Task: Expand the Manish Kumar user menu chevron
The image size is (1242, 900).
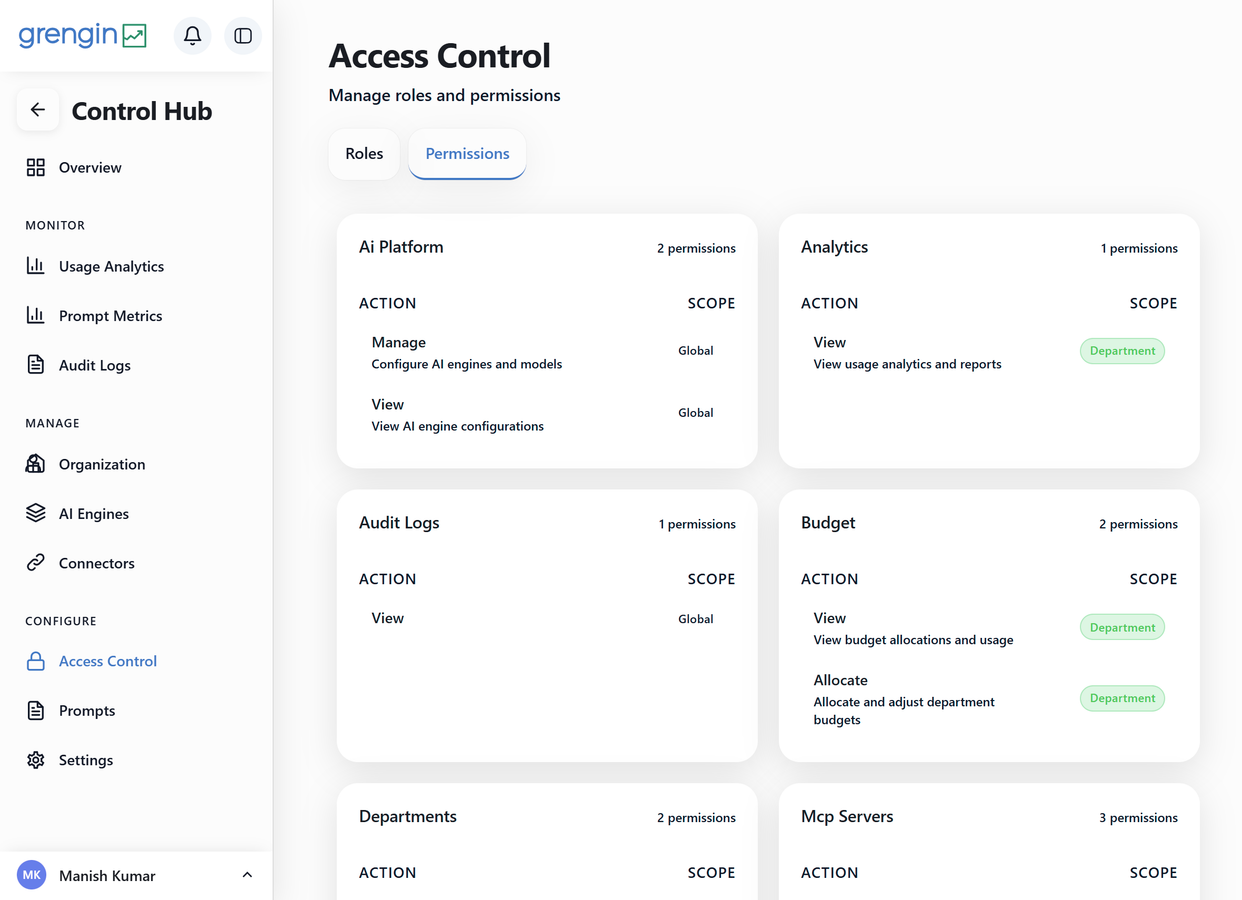Action: (247, 875)
